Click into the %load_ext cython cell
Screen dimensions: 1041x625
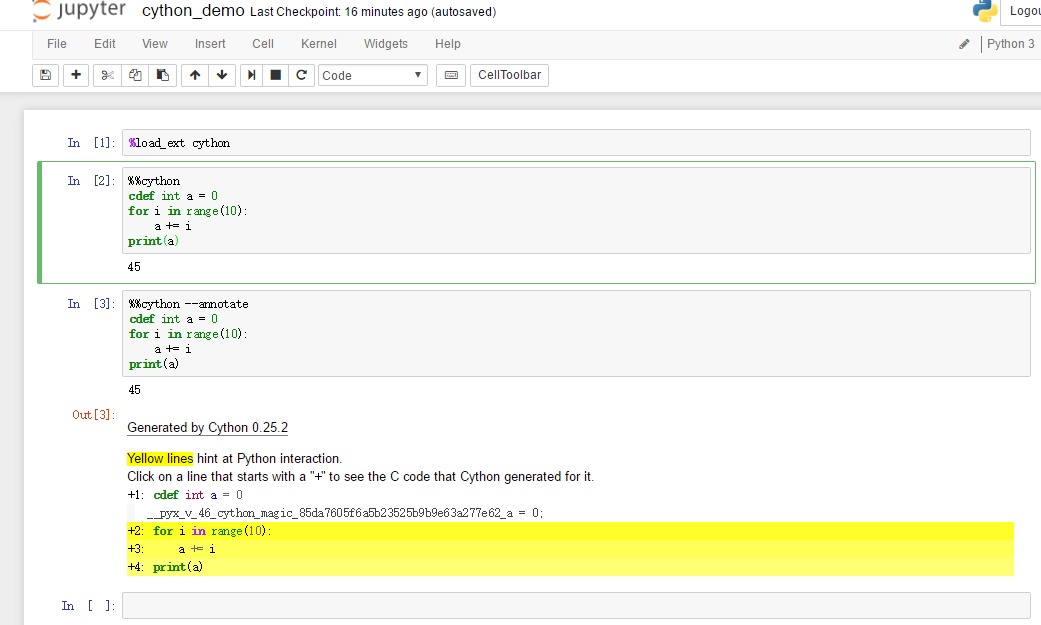click(x=576, y=143)
